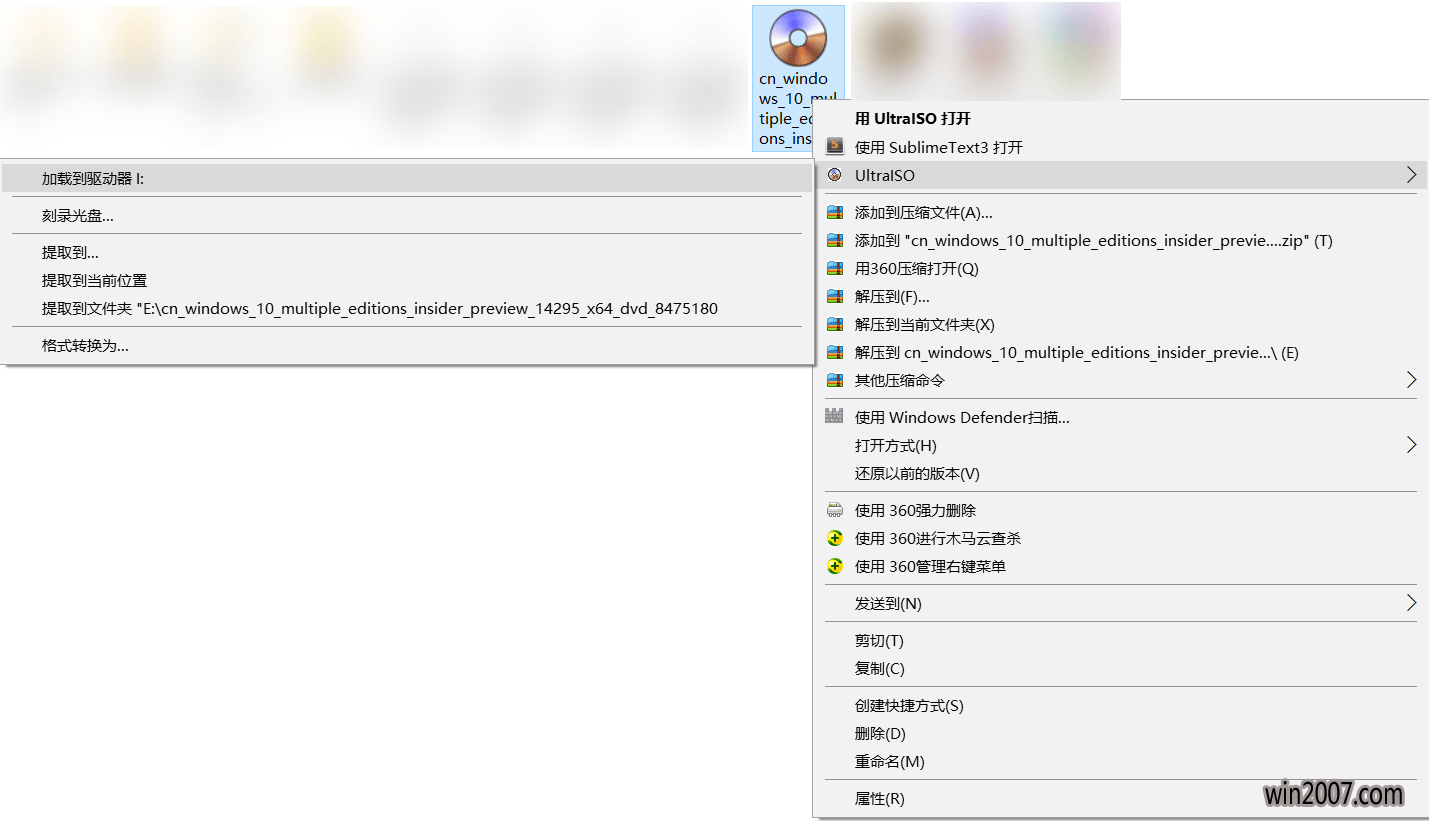Expand the UltraISO submenu arrow
The height and width of the screenshot is (821, 1429).
tap(1411, 175)
